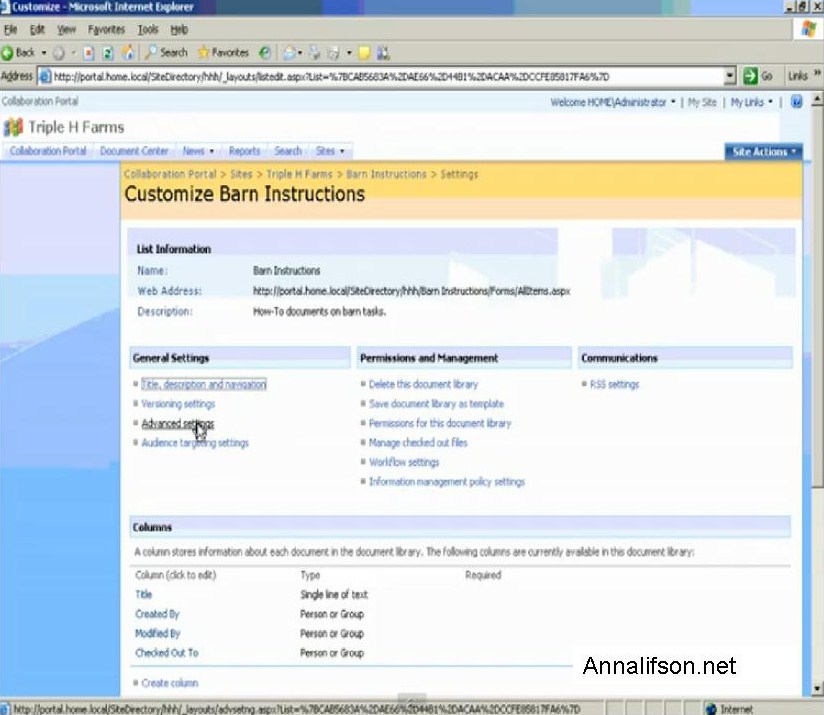
Task: Open the Search toolbar button
Action: (x=166, y=53)
